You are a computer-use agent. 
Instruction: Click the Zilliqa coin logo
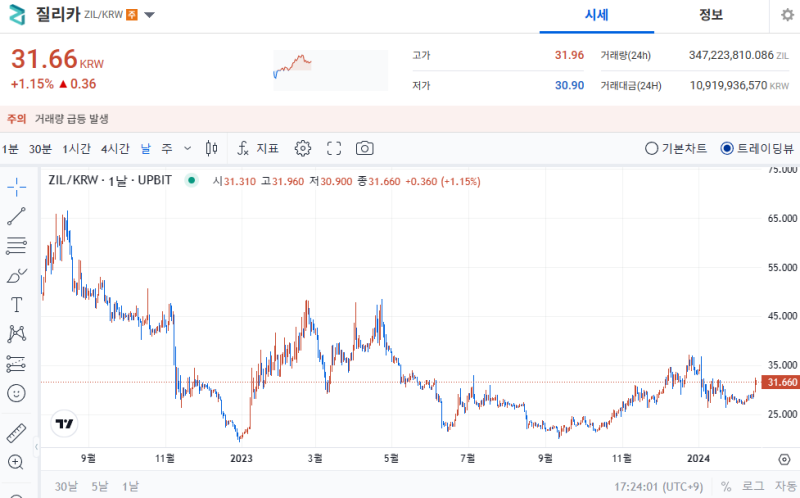click(x=17, y=15)
